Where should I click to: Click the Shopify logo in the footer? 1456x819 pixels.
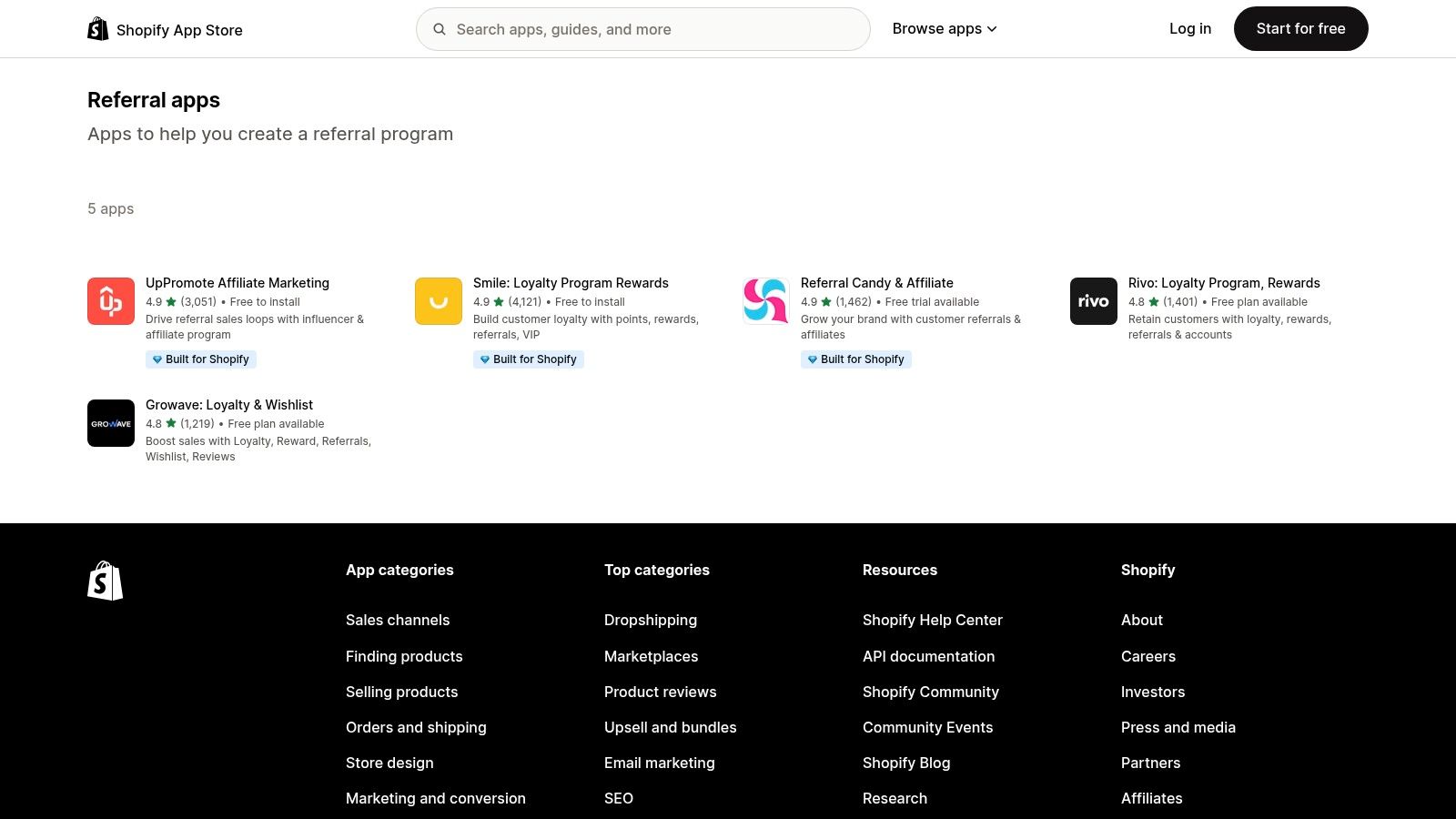105,581
